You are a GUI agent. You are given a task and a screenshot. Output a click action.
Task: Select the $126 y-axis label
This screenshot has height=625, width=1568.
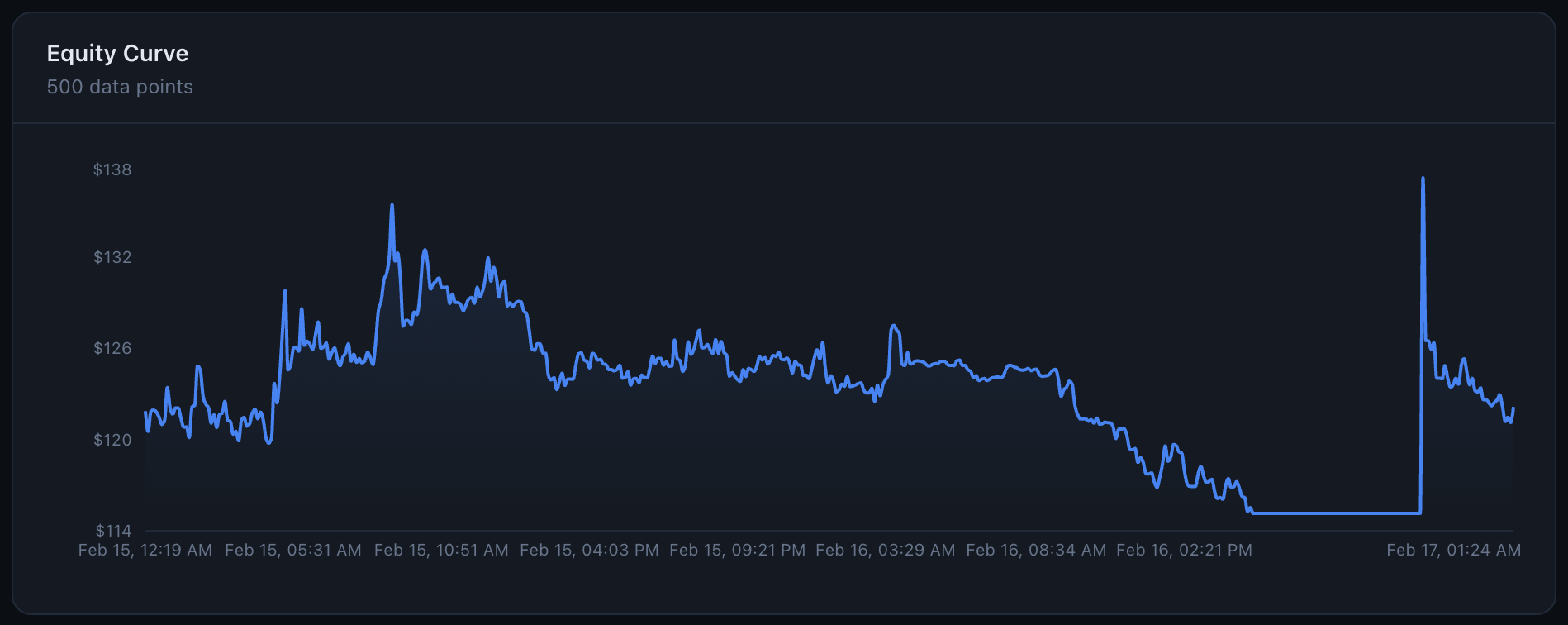pos(112,348)
